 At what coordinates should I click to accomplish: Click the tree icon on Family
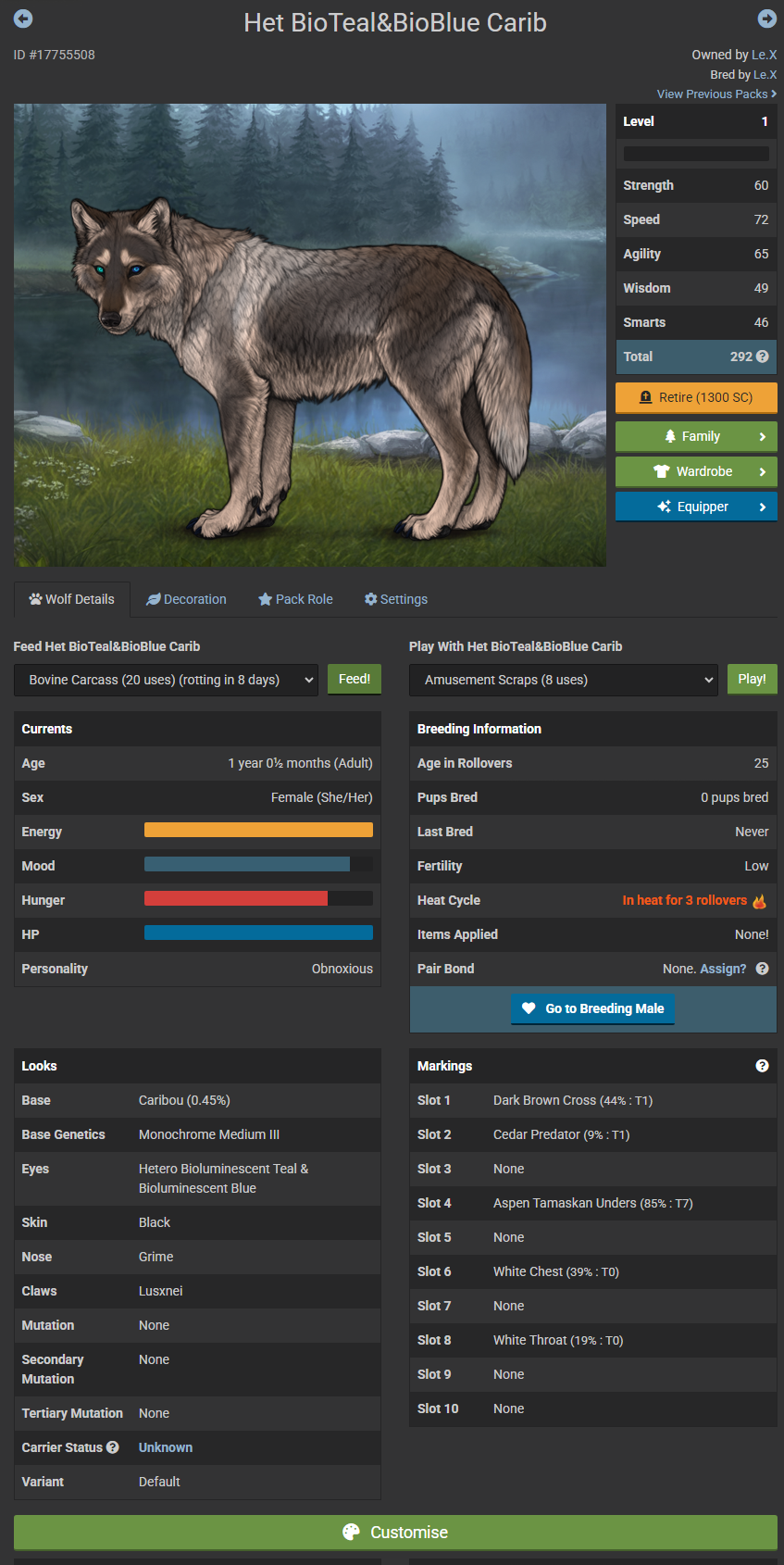pyautogui.click(x=670, y=436)
